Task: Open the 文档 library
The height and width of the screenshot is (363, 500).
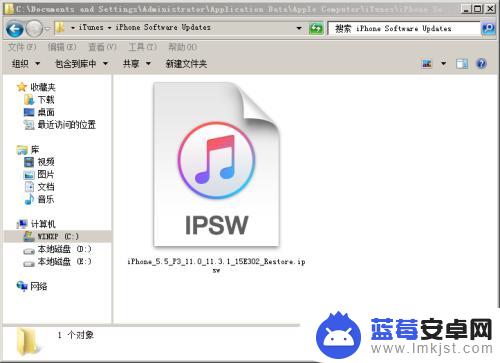Action: (x=46, y=187)
